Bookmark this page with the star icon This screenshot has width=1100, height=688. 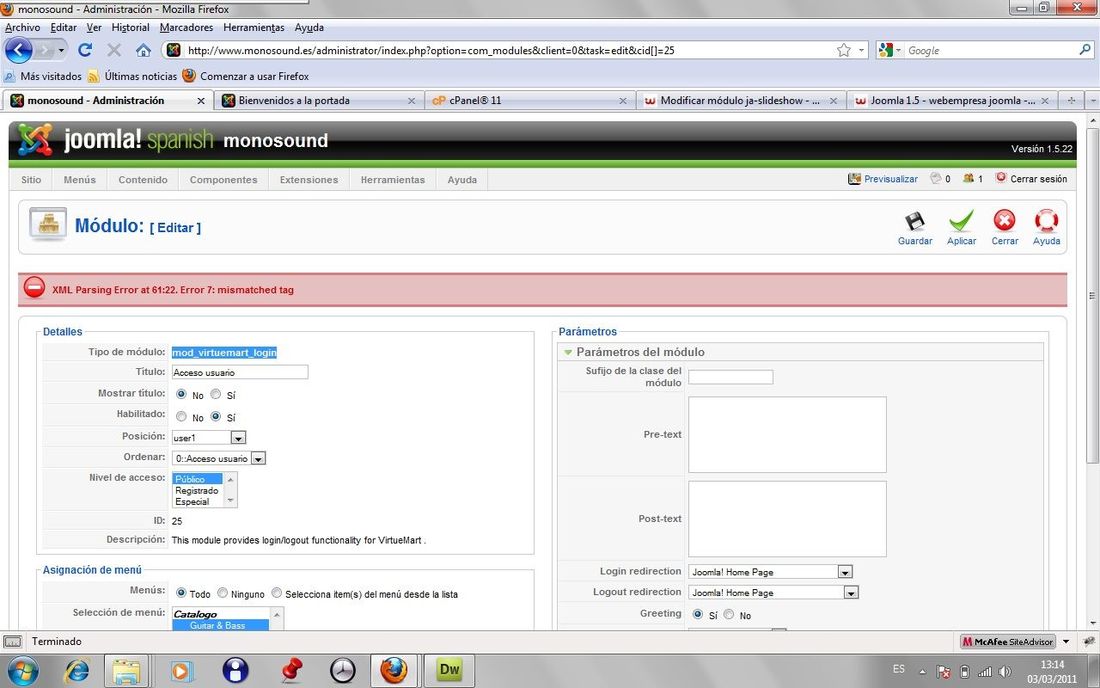pos(844,50)
